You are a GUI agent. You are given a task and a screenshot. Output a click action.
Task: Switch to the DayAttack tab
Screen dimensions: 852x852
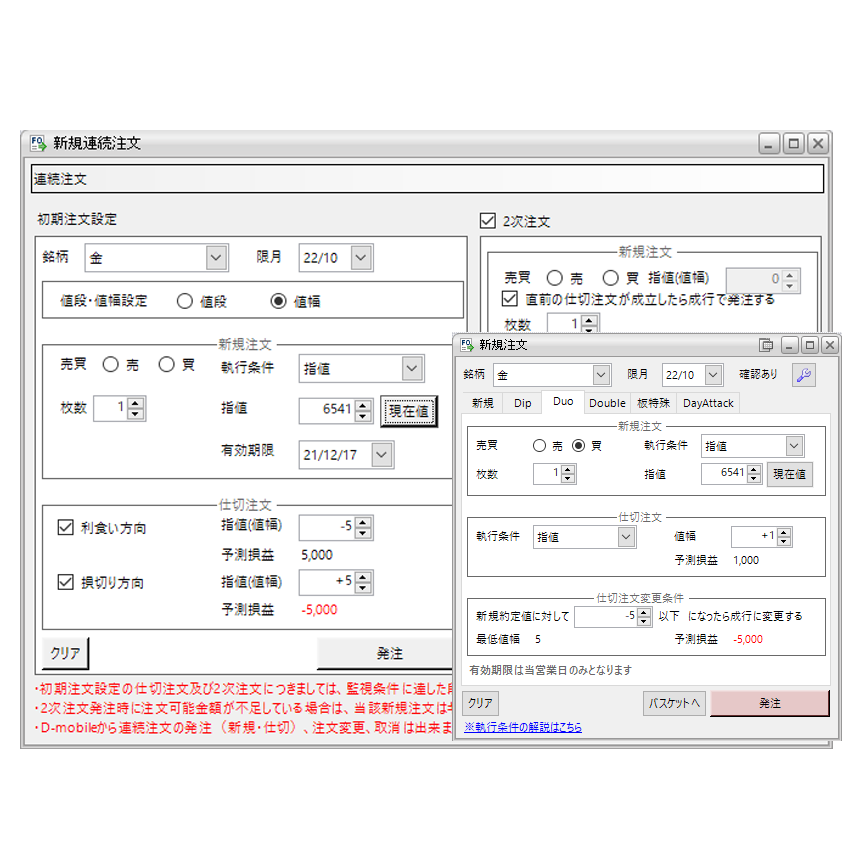[x=708, y=403]
